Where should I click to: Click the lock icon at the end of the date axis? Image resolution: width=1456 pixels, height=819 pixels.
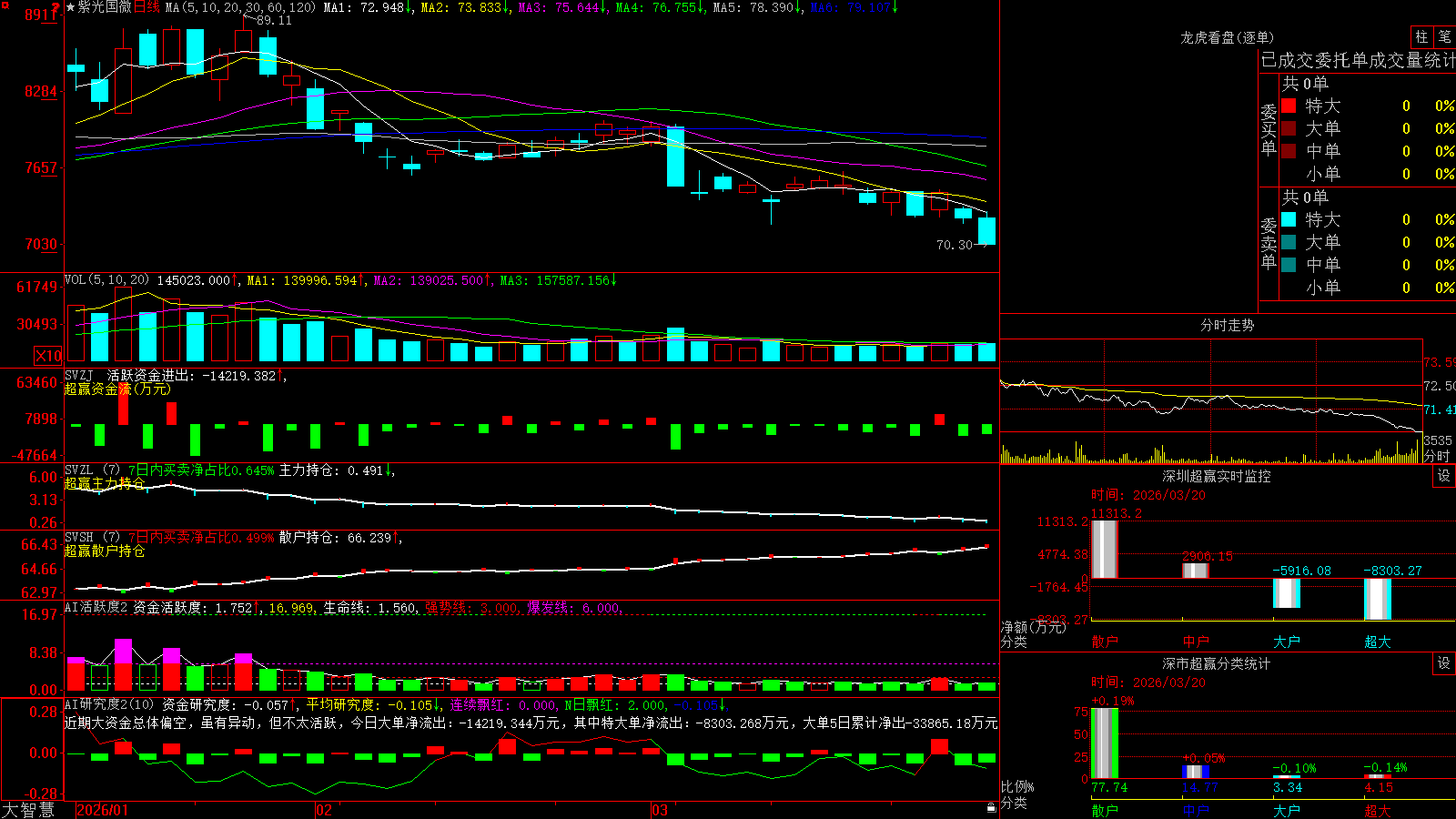click(991, 808)
